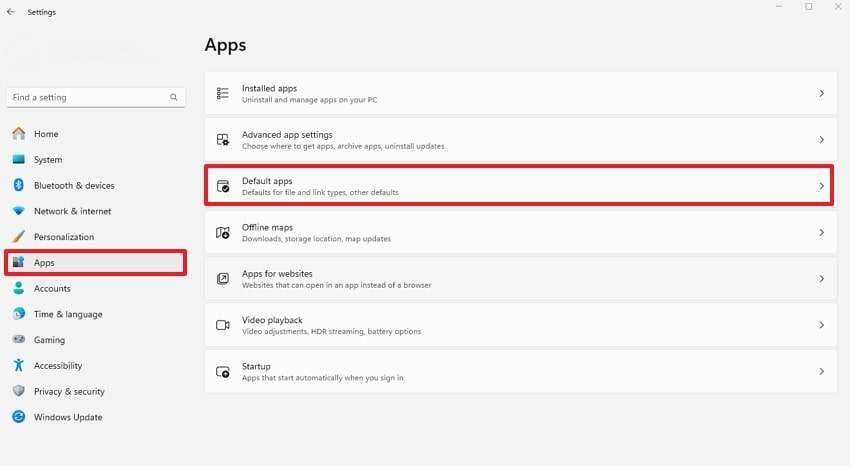Click the Home house icon
The height and width of the screenshot is (466, 850).
click(19, 133)
